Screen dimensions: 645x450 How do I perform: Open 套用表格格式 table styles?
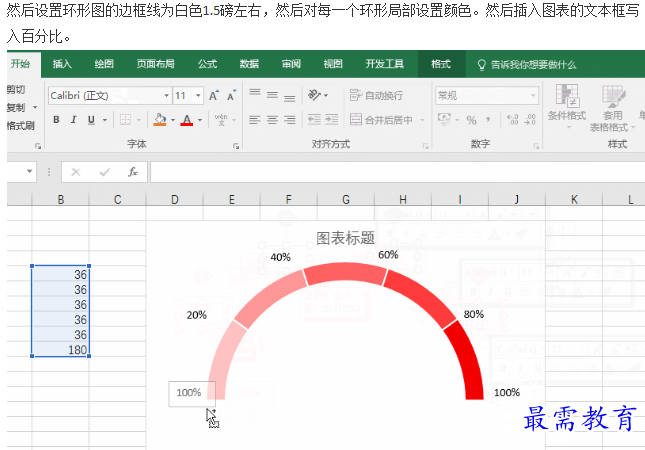[x=612, y=108]
